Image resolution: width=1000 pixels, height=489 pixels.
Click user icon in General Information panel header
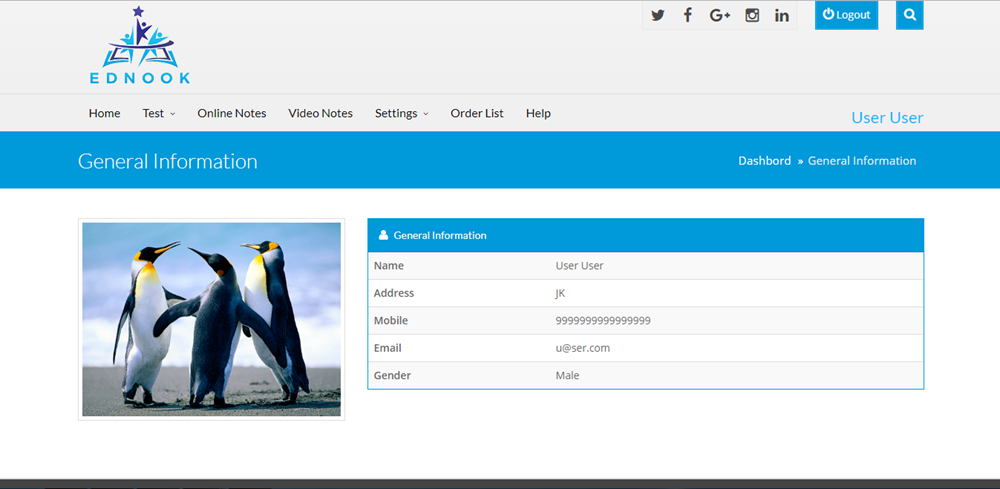click(383, 236)
